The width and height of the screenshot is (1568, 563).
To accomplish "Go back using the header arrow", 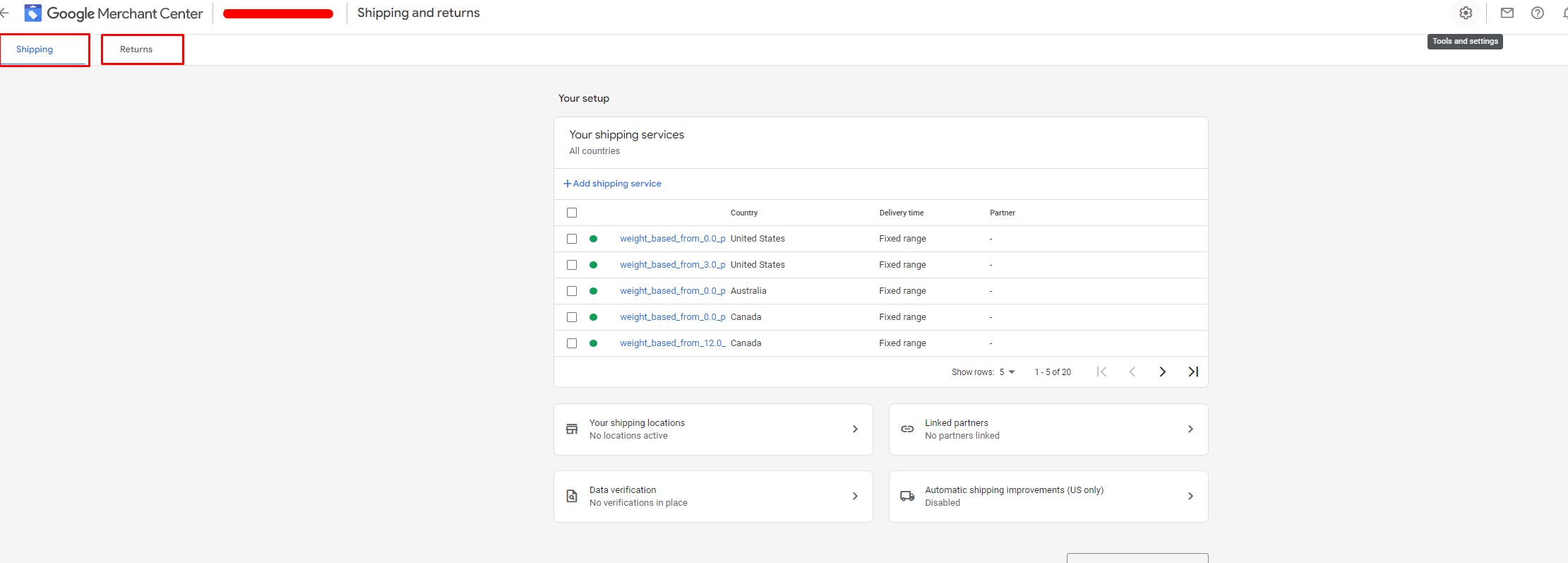I will [4, 13].
